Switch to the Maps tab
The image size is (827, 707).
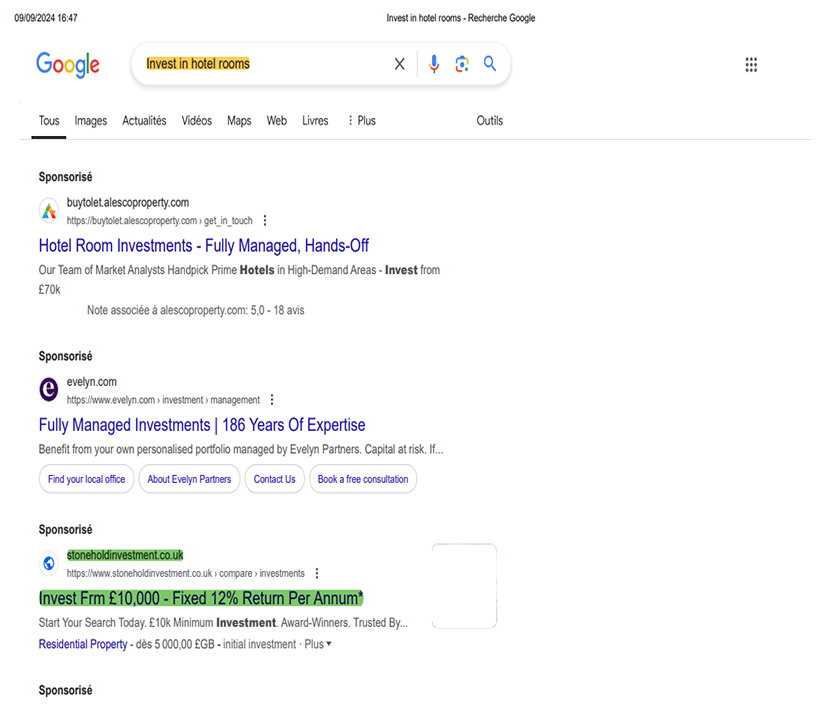coord(239,121)
